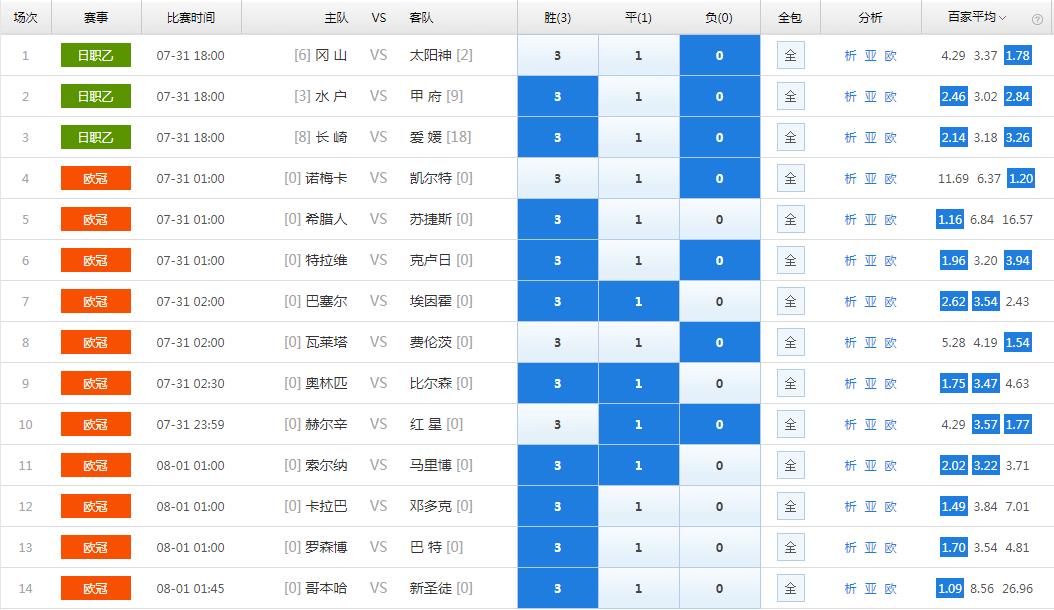Click the 平(1) column header
The width and height of the screenshot is (1054, 610).
click(x=638, y=17)
